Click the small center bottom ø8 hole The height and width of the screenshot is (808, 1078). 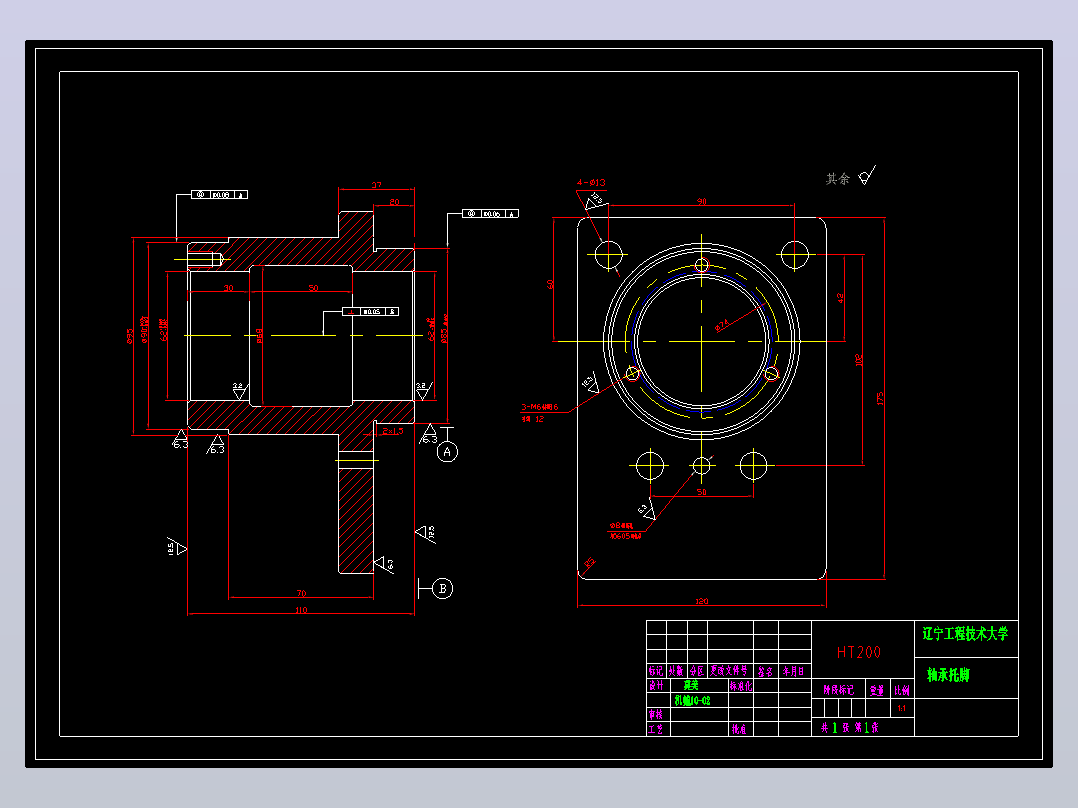[x=701, y=466]
